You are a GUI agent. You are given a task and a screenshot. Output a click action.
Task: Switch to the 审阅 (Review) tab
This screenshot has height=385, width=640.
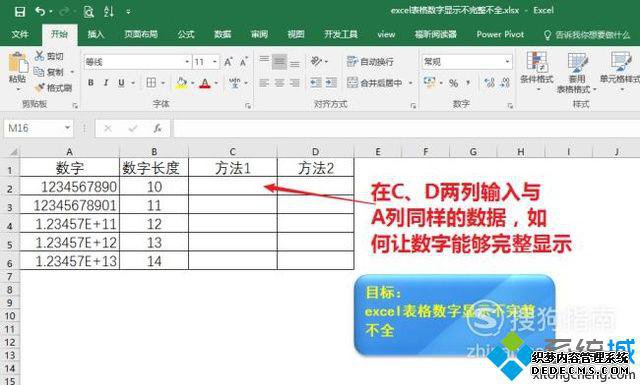coord(259,34)
